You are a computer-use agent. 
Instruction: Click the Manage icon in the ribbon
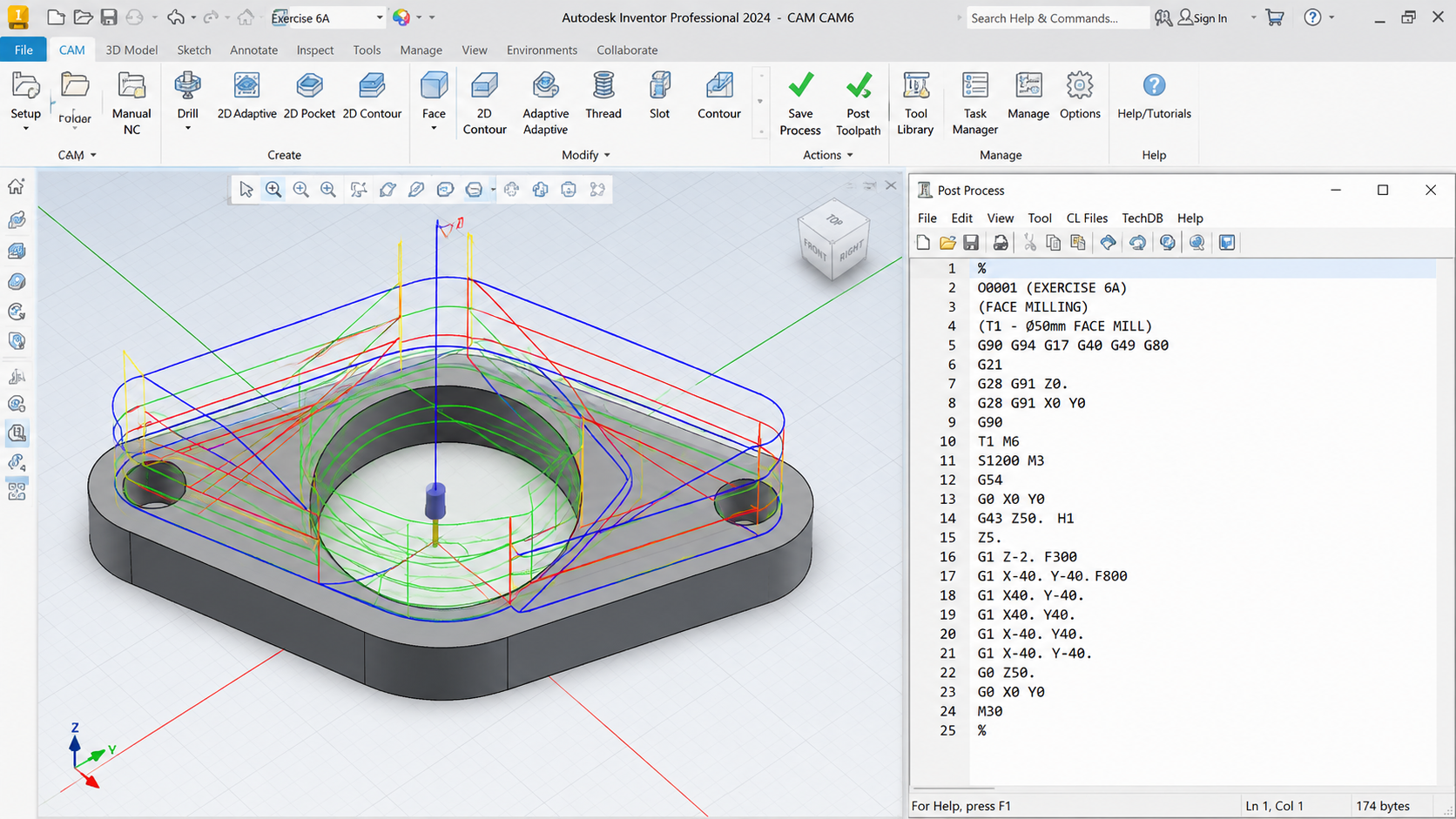1028,85
